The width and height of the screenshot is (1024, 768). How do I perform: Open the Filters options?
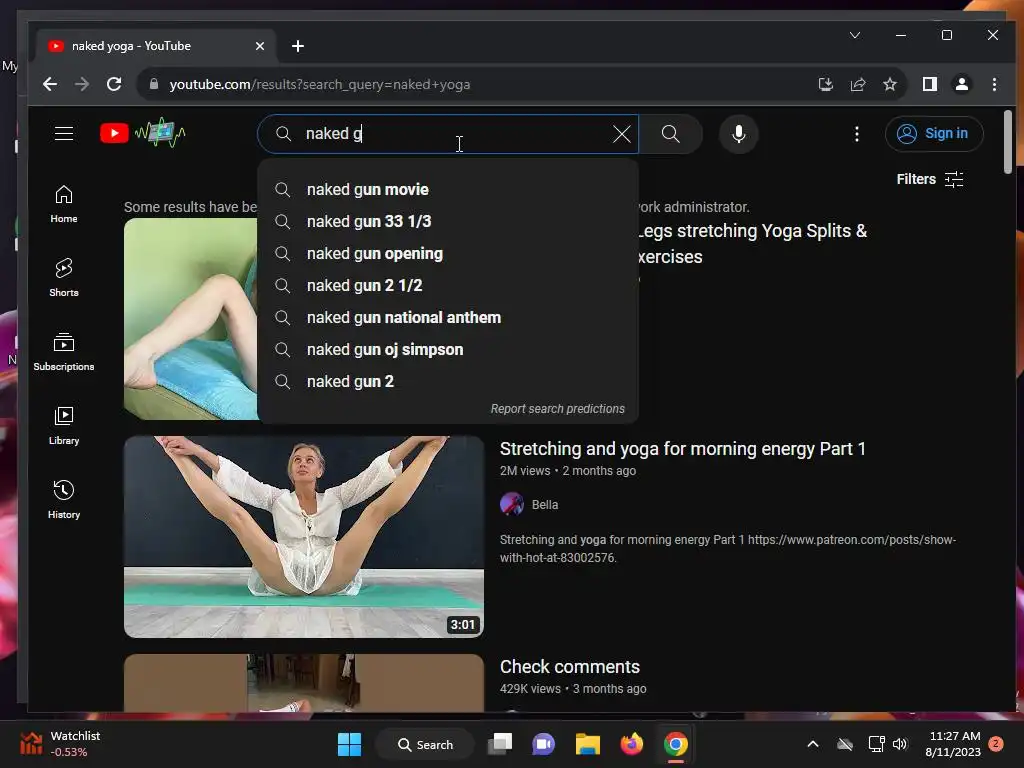pyautogui.click(x=930, y=179)
